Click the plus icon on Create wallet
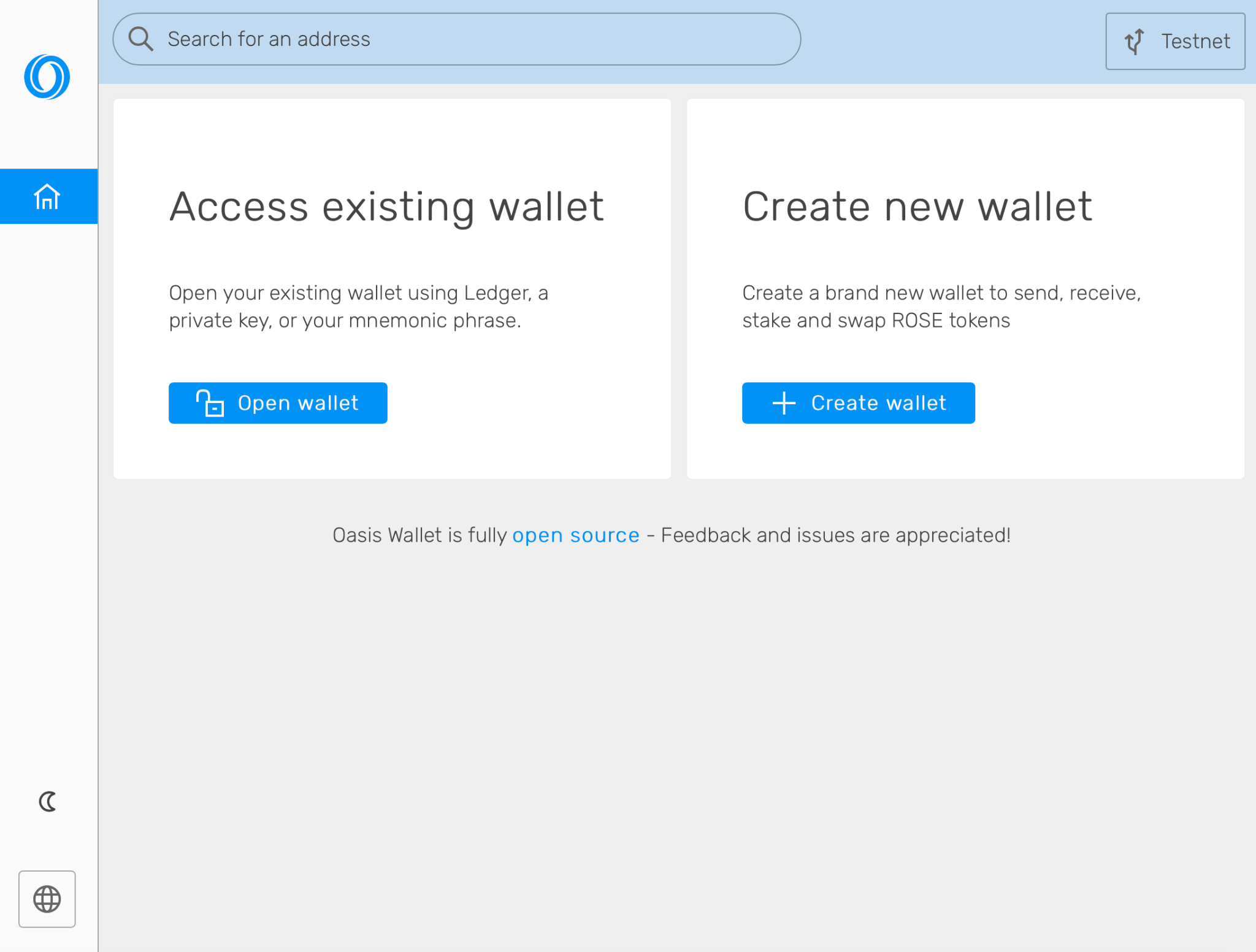 (x=784, y=403)
